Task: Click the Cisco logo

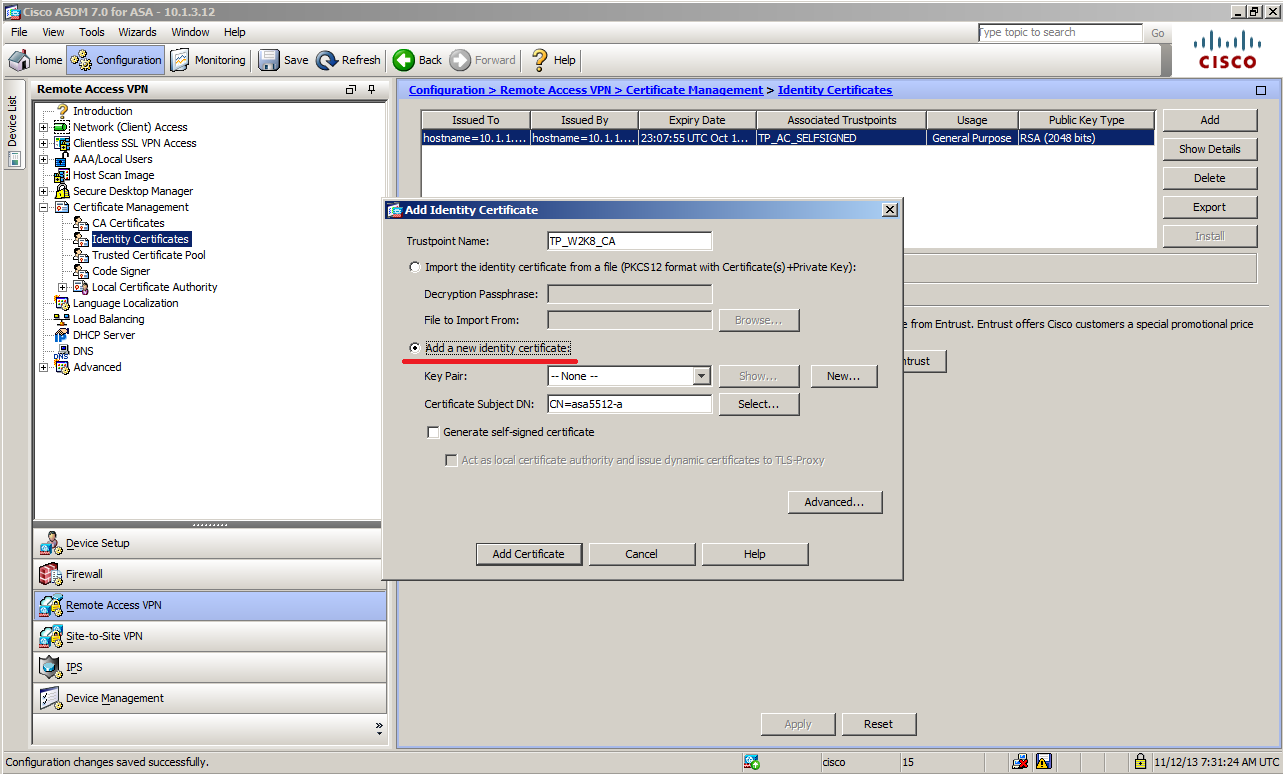Action: tap(1227, 50)
